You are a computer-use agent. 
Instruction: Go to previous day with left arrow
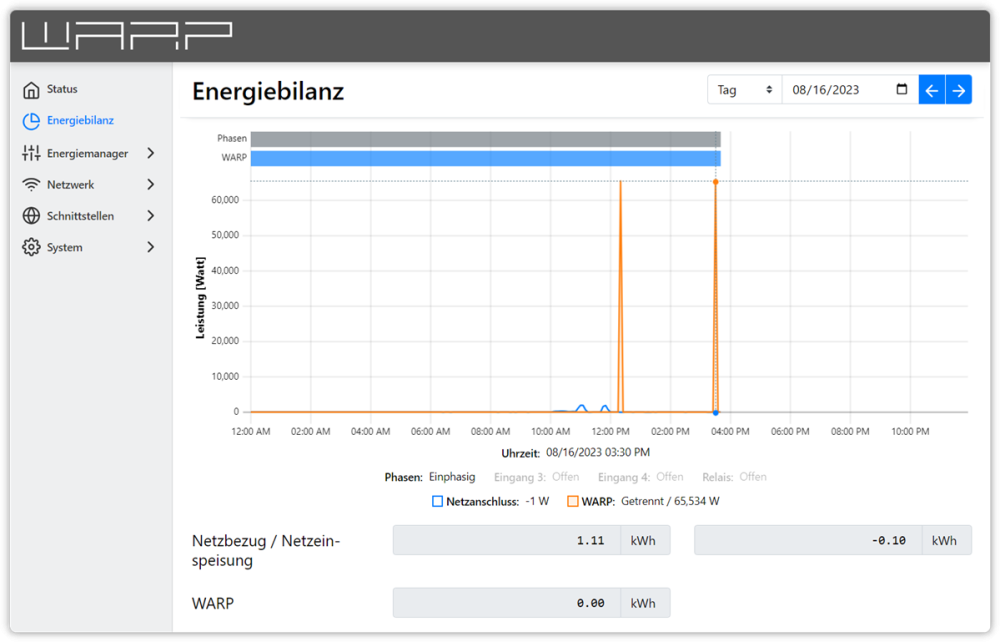(931, 90)
